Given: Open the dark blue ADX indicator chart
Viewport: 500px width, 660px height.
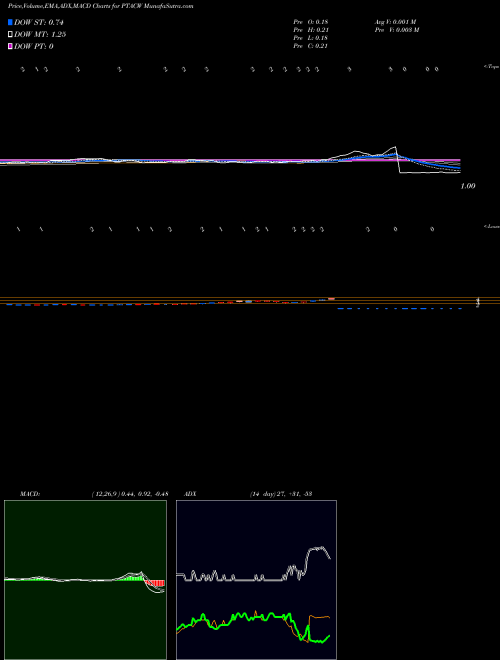Looking at the screenshot, I should pos(256,580).
